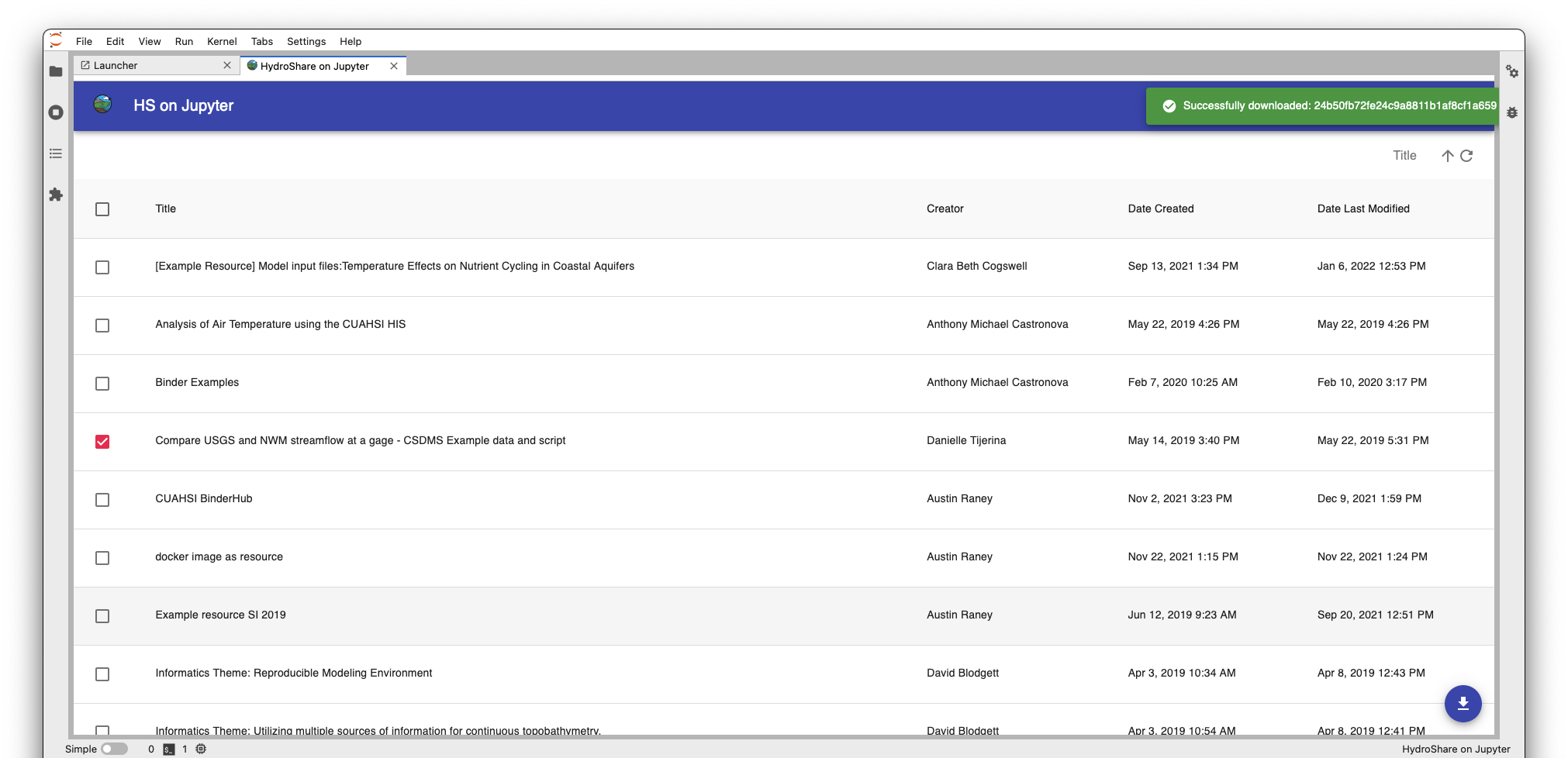The image size is (1568, 758).
Task: Check the Binder Examples row checkbox
Action: click(x=102, y=384)
